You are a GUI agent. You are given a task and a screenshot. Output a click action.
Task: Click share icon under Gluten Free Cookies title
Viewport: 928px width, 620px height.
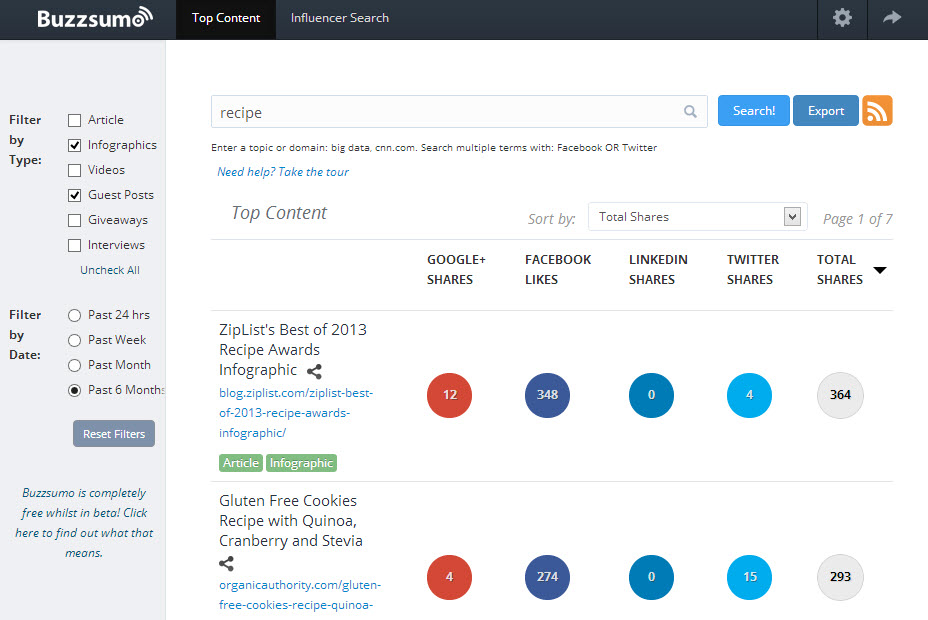coord(227,563)
